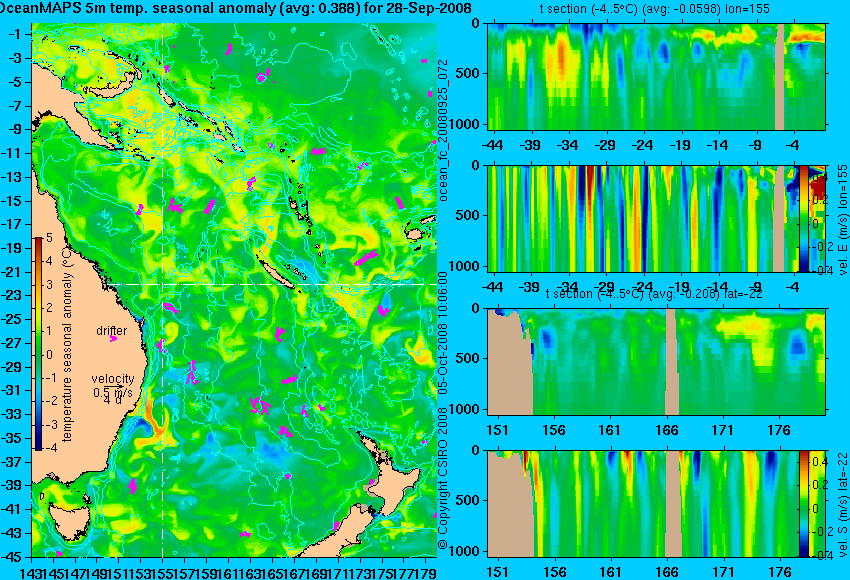
Task: Click 't section' title for lon=155
Action: coord(654,9)
